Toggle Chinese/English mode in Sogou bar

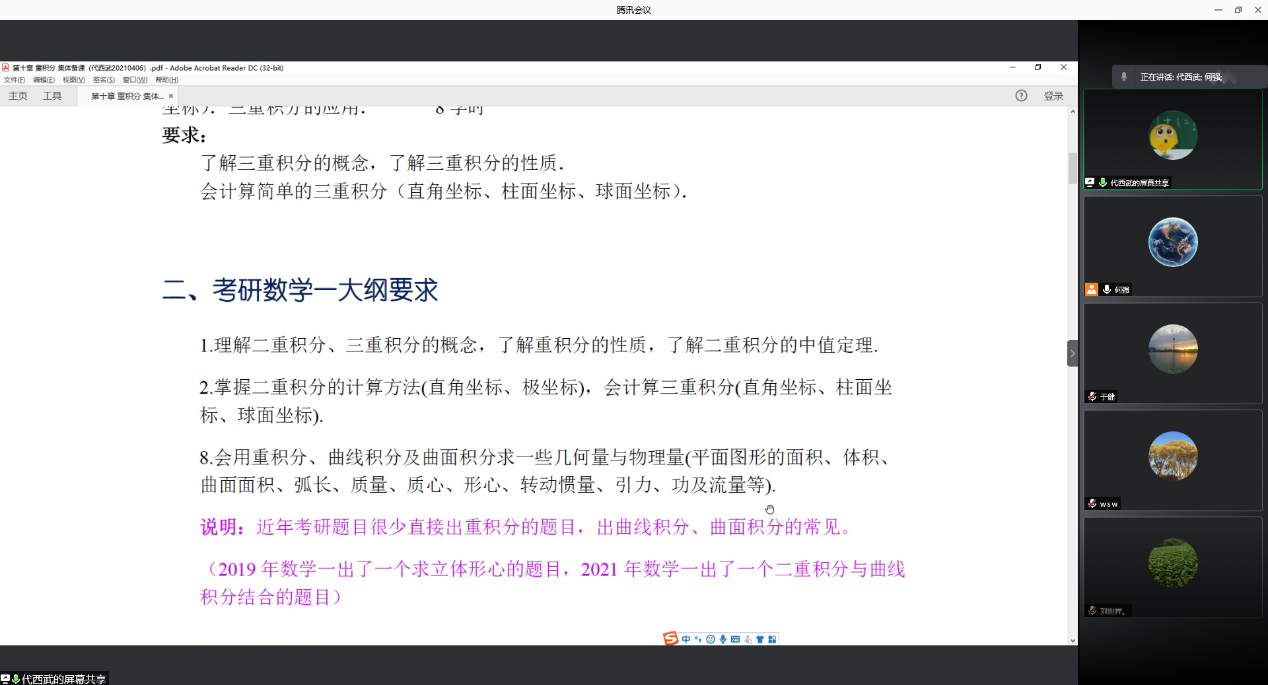pyautogui.click(x=686, y=639)
